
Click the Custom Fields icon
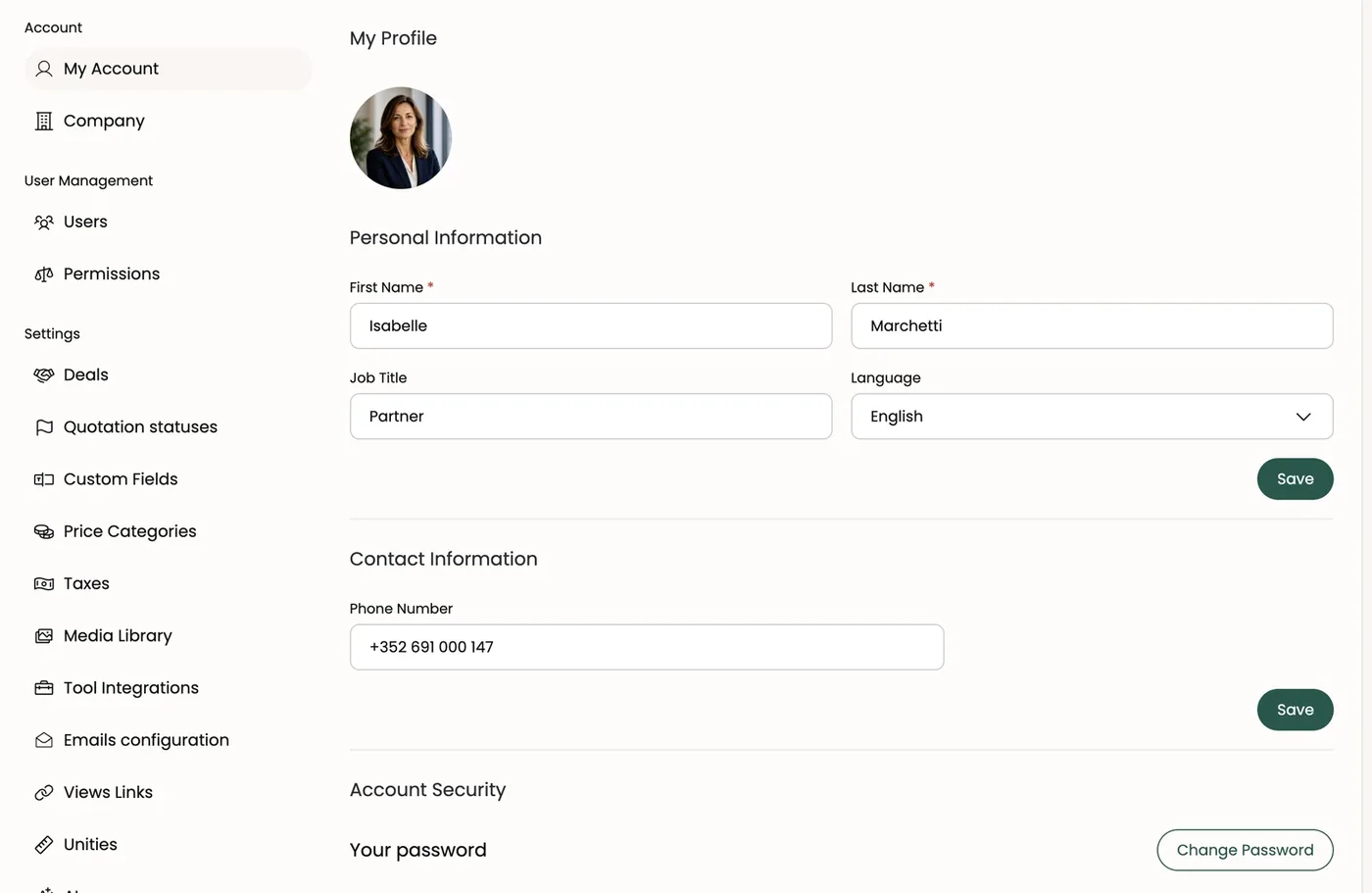point(44,479)
